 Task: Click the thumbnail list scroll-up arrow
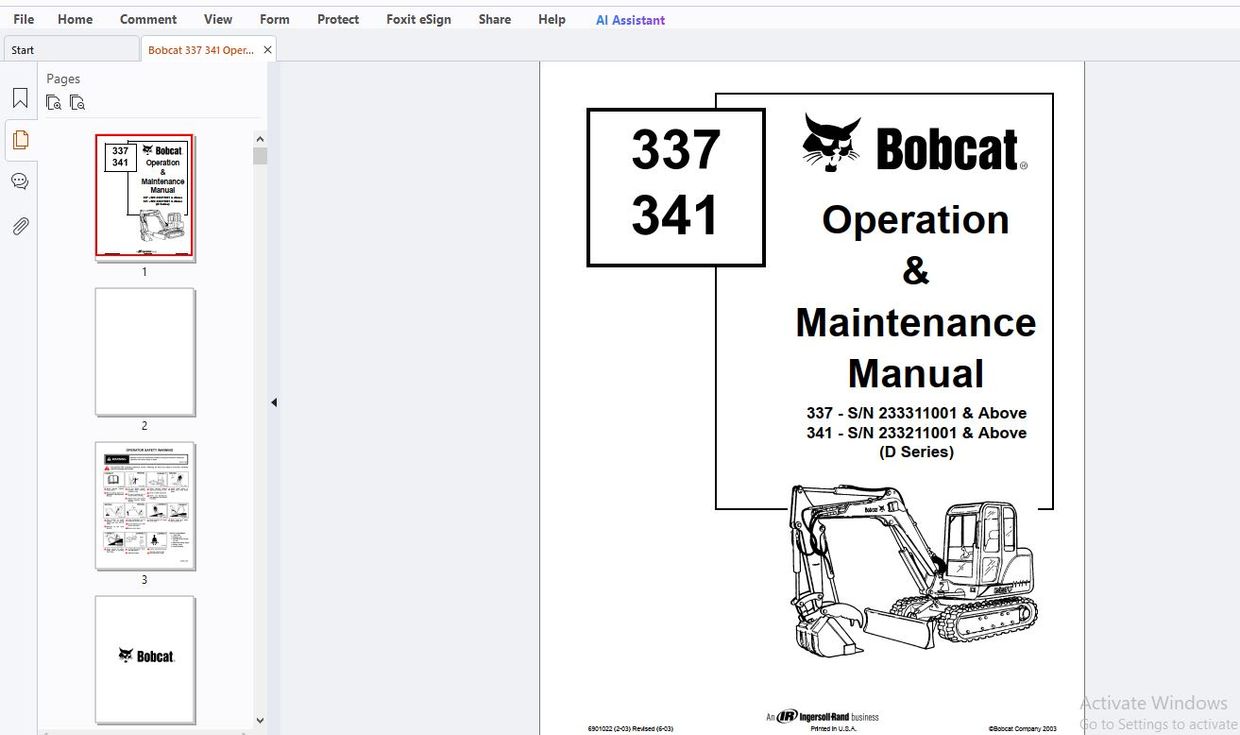[259, 138]
